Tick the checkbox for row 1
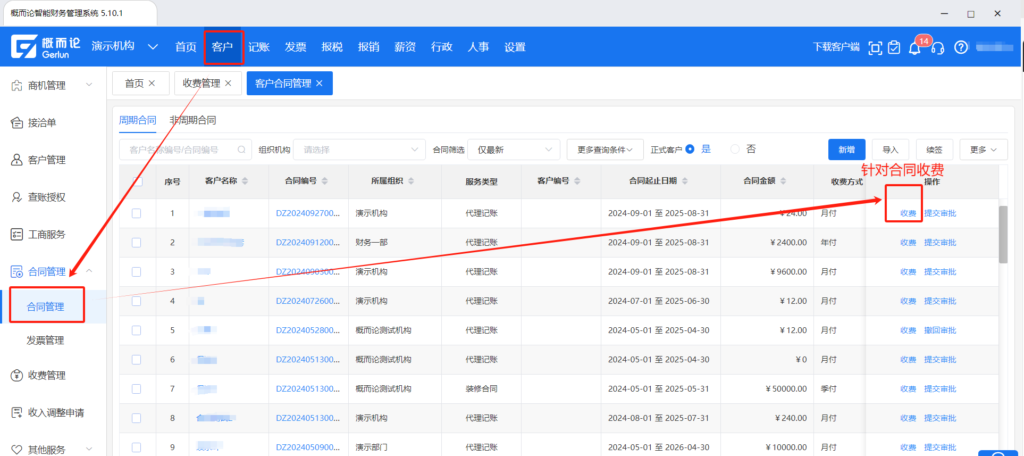This screenshot has height=456, width=1024. [136, 213]
